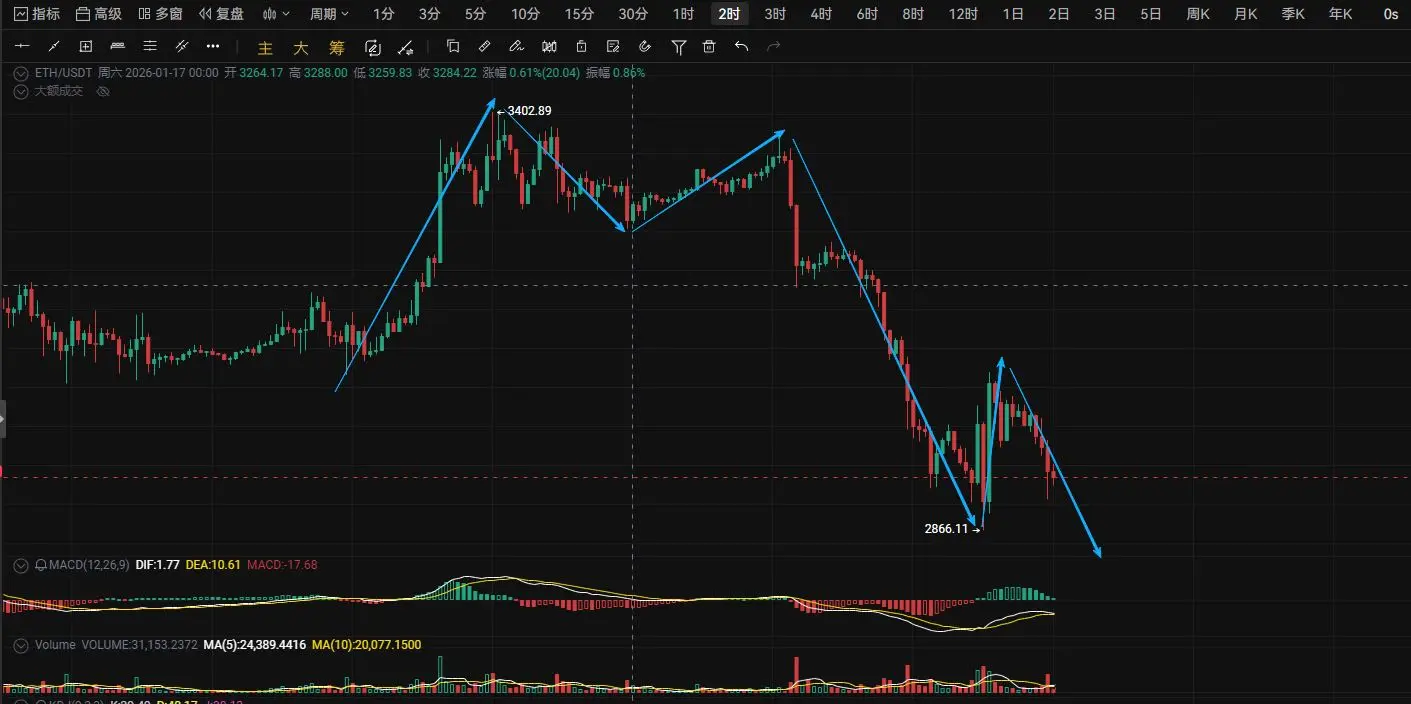Select the price ruler drawing tool
Screen dimensions: 1411x704
118,47
